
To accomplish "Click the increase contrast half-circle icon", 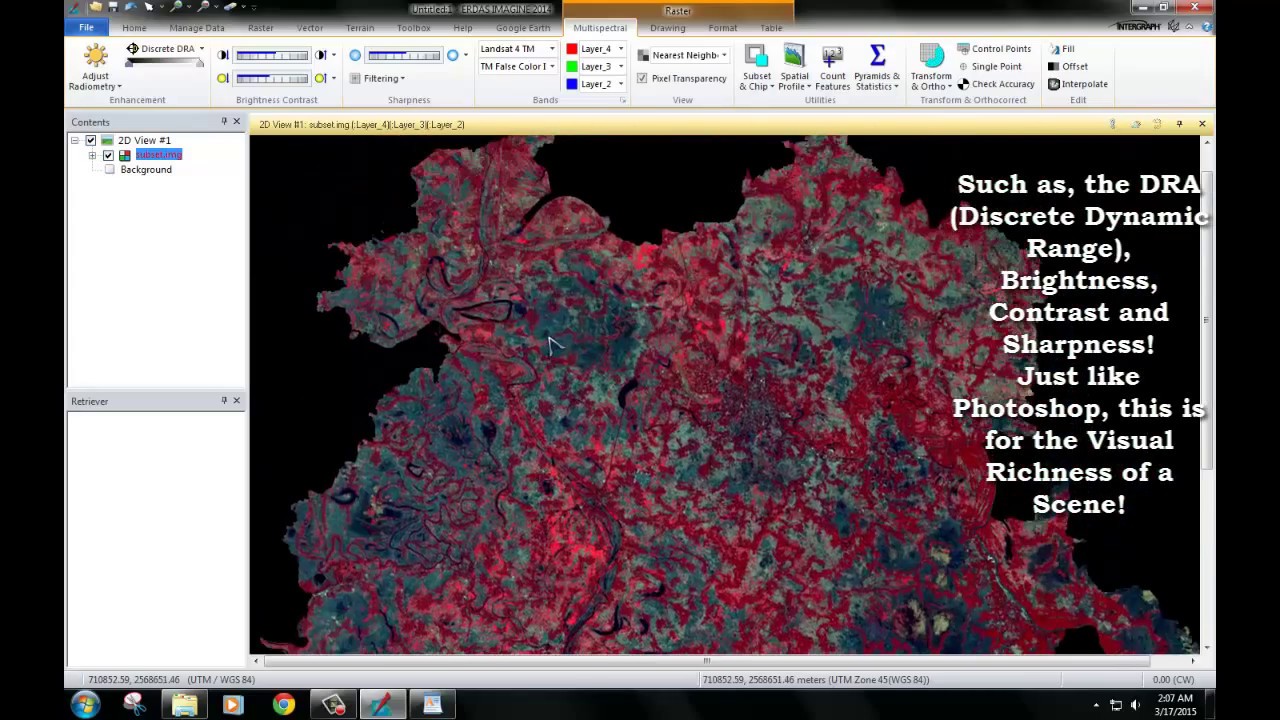I will point(320,55).
